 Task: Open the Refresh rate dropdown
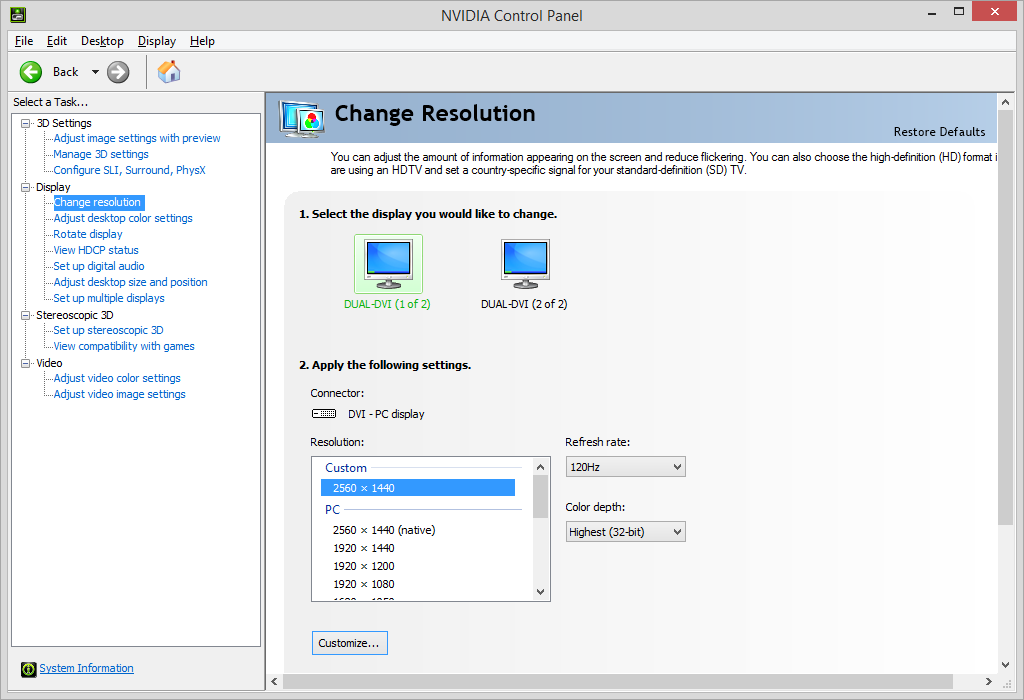[625, 467]
